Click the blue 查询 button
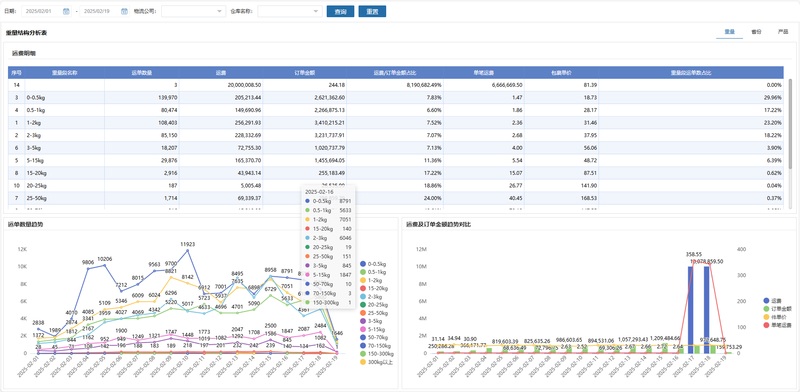This screenshot has height=392, width=800. tap(340, 11)
